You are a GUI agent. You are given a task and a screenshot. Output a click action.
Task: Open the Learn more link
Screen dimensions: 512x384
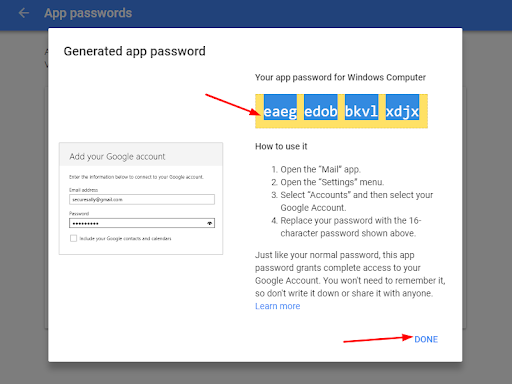click(277, 306)
